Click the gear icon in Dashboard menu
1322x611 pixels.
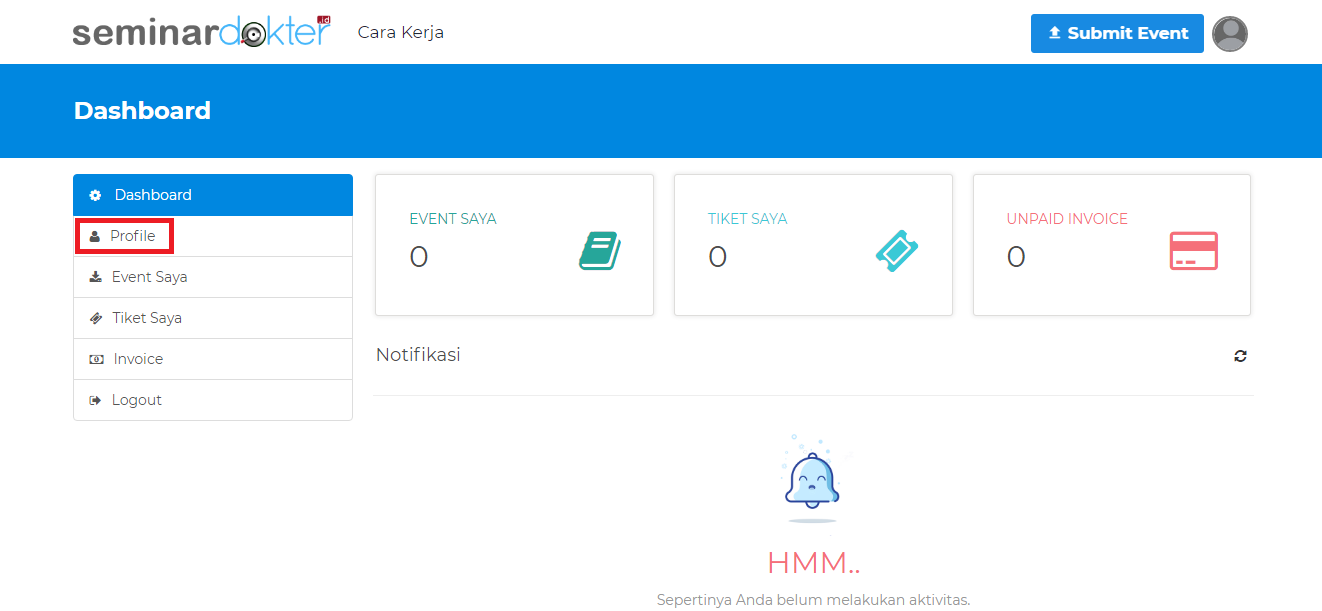95,195
